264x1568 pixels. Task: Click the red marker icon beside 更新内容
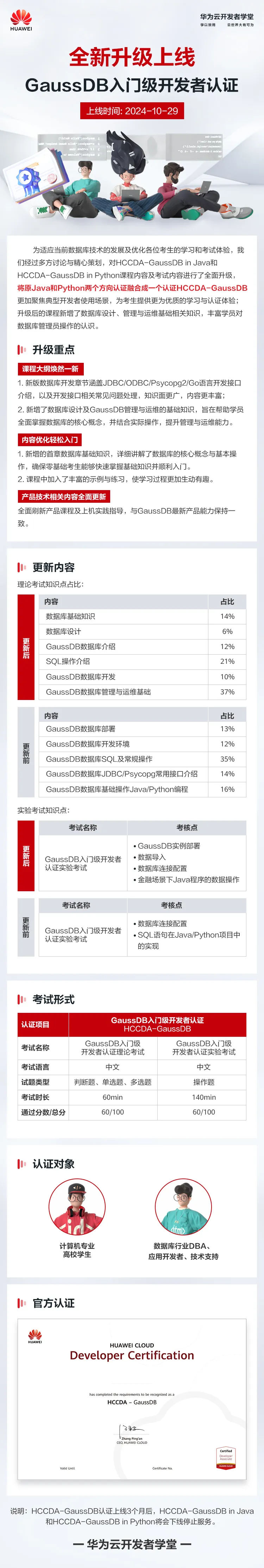(22, 567)
